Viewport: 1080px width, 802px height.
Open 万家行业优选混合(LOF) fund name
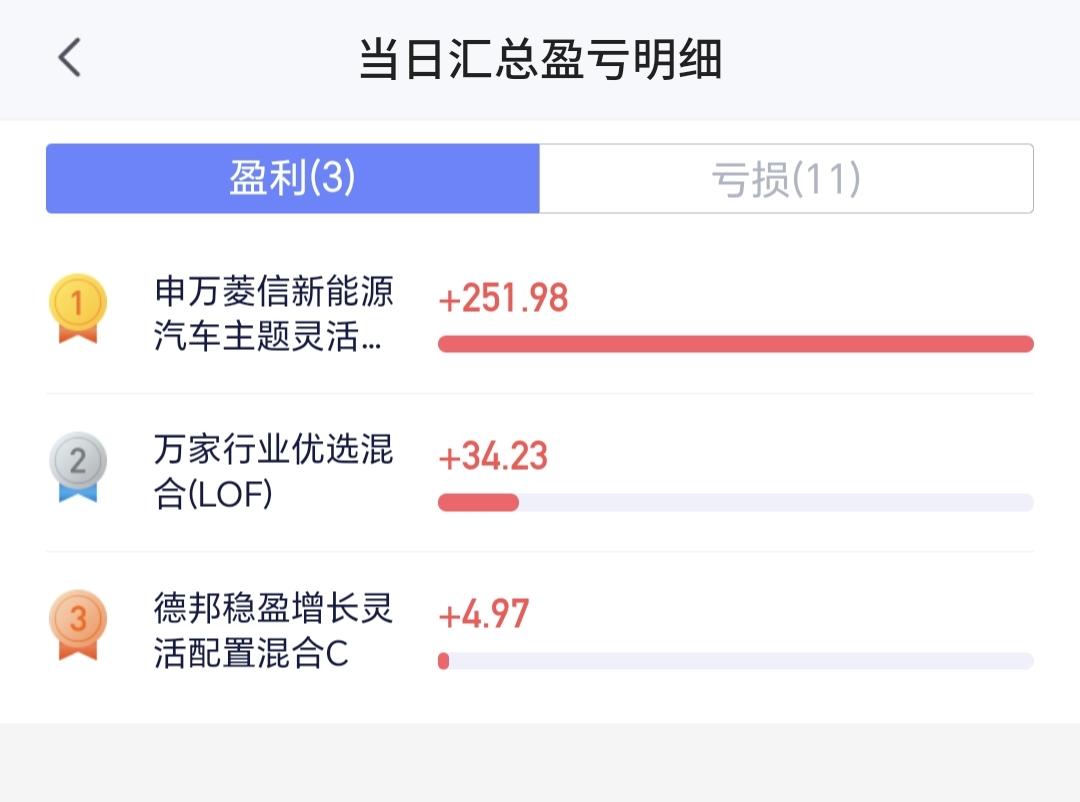273,471
